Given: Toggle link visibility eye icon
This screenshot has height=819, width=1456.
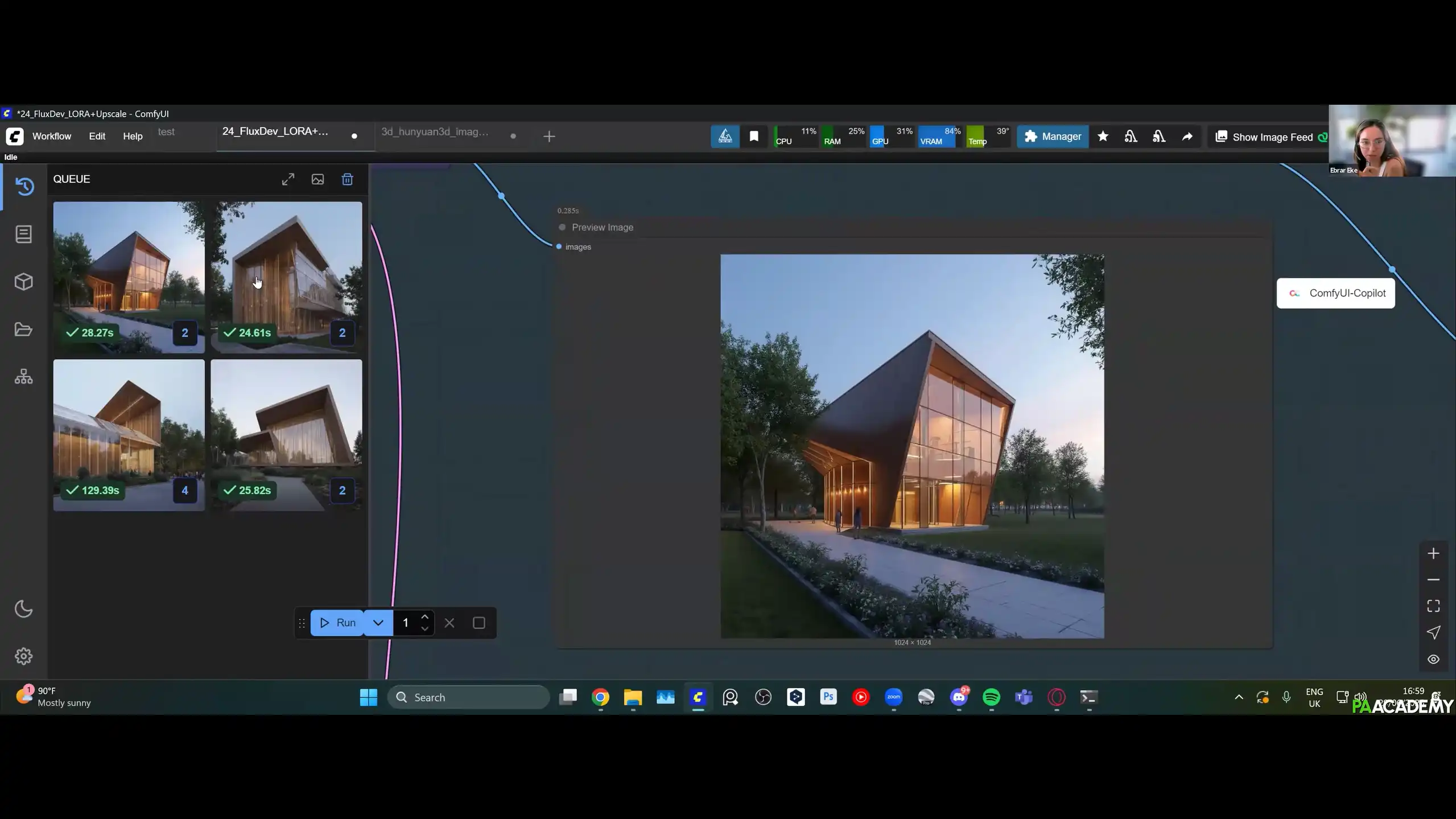Looking at the screenshot, I should pos(1433,659).
